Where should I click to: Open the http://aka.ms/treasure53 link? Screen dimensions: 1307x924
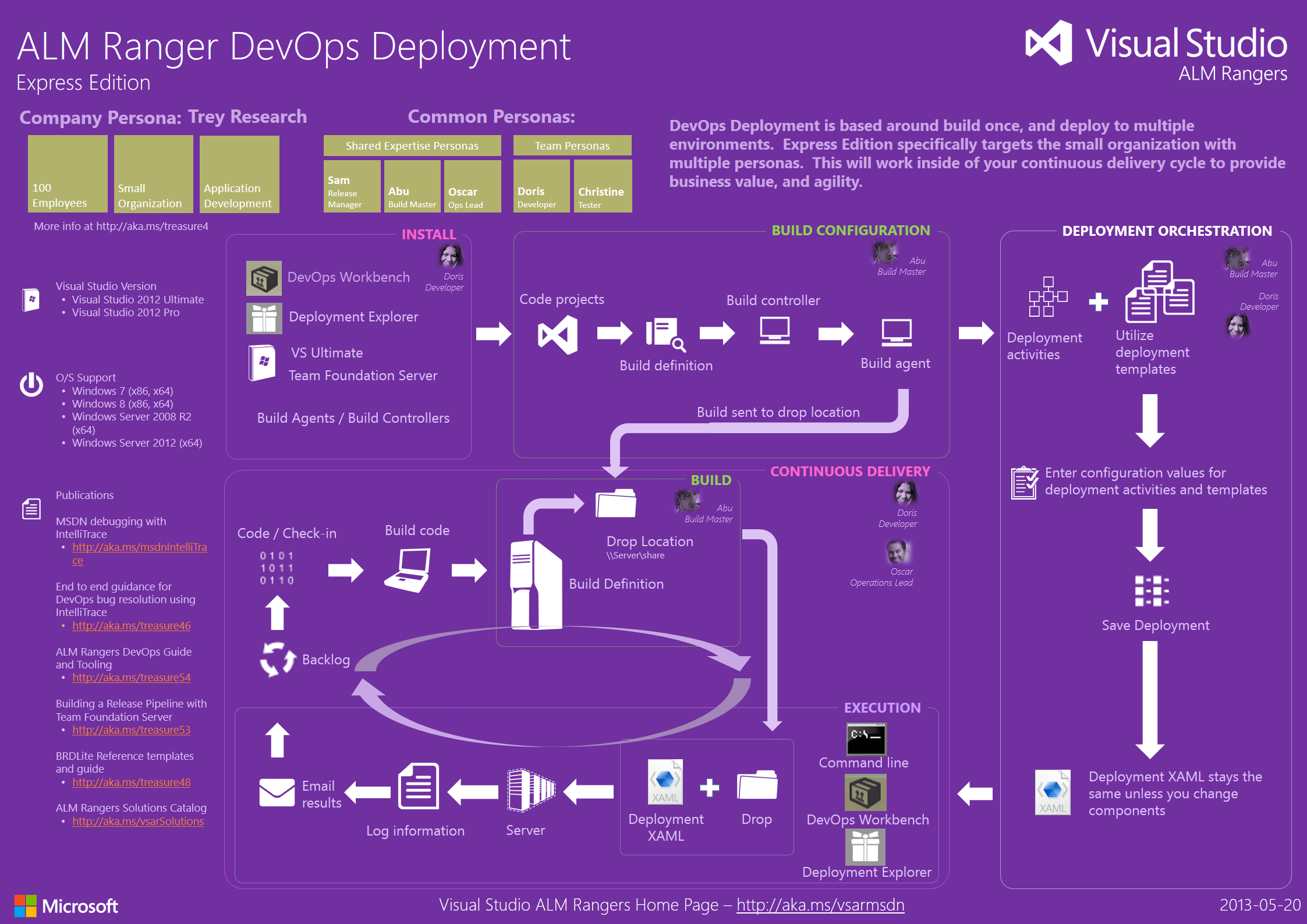point(131,730)
